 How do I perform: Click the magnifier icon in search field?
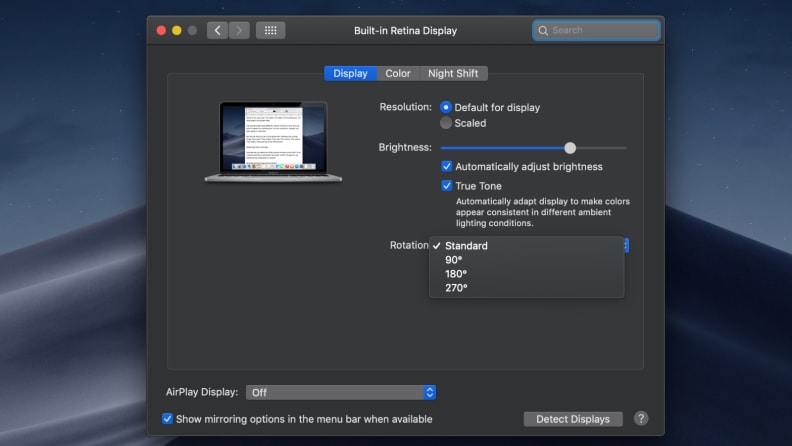(x=543, y=31)
